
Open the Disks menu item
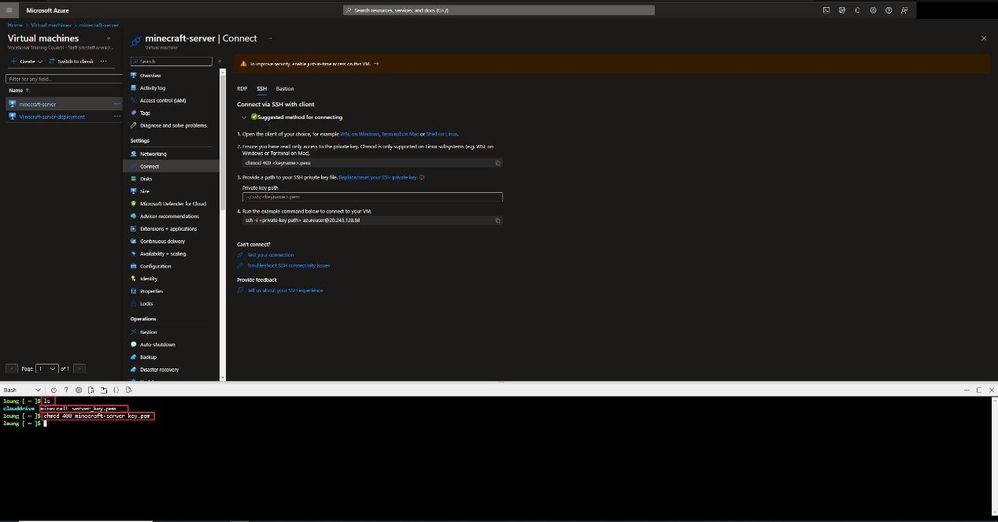tap(146, 179)
